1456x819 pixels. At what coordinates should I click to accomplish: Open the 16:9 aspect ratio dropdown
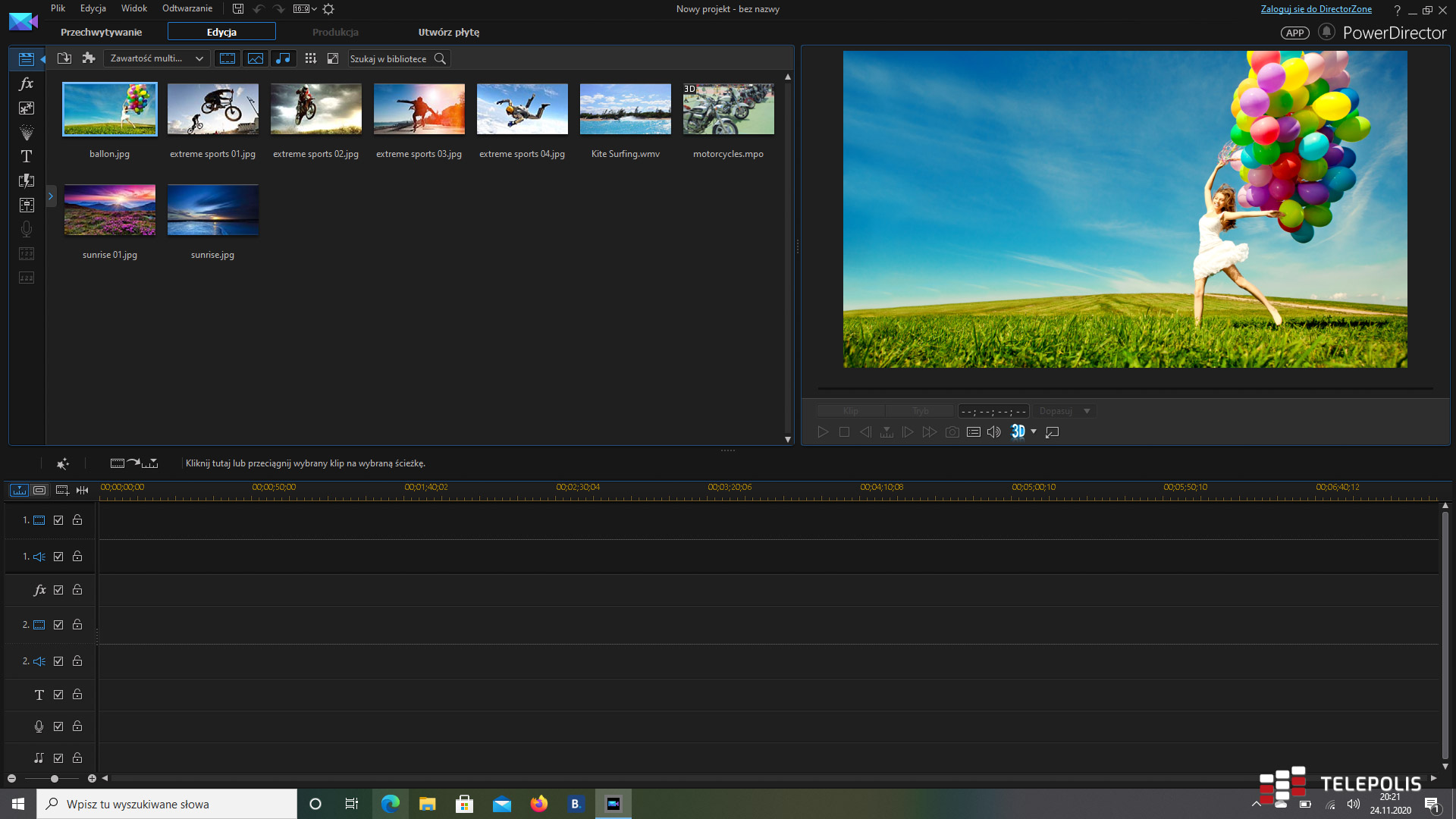305,9
